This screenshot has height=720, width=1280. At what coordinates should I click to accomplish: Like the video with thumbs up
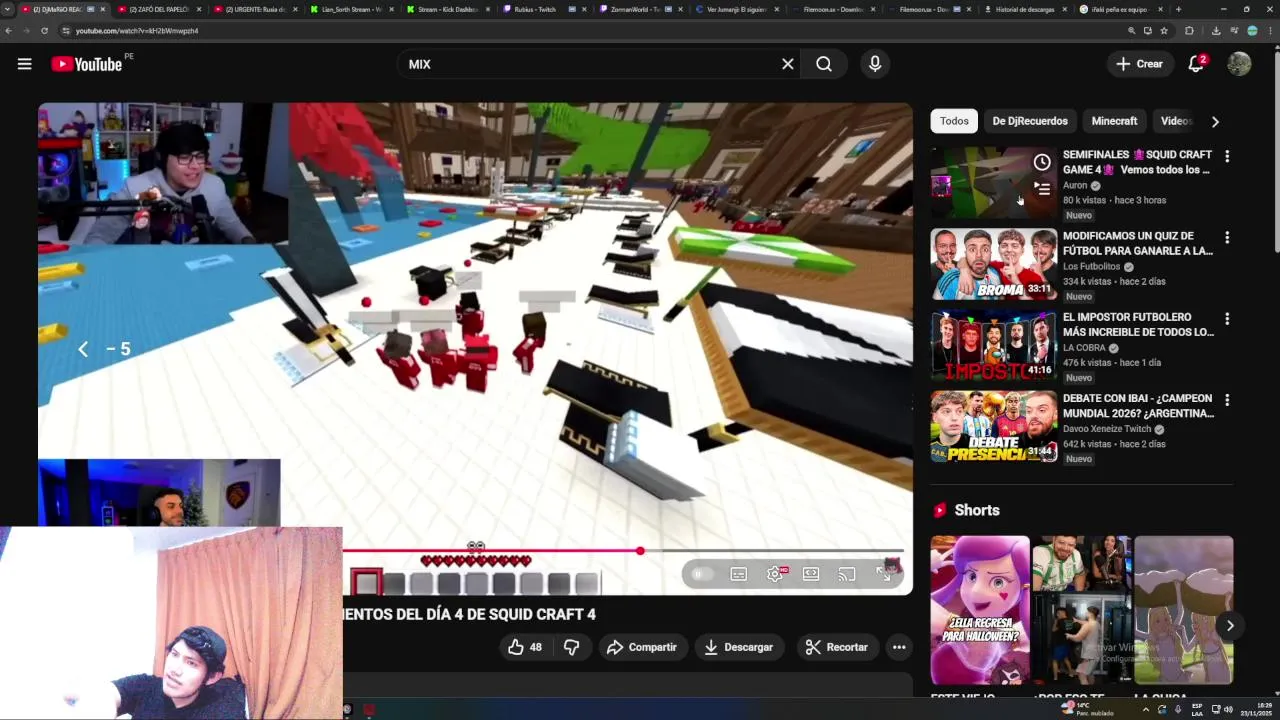(x=525, y=647)
